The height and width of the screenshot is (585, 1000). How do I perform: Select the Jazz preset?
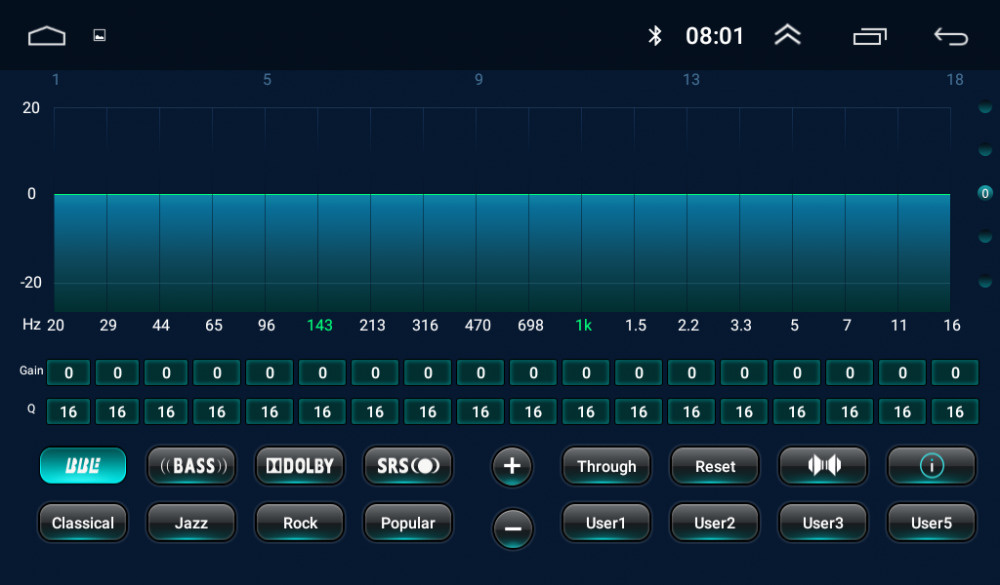coord(191,523)
